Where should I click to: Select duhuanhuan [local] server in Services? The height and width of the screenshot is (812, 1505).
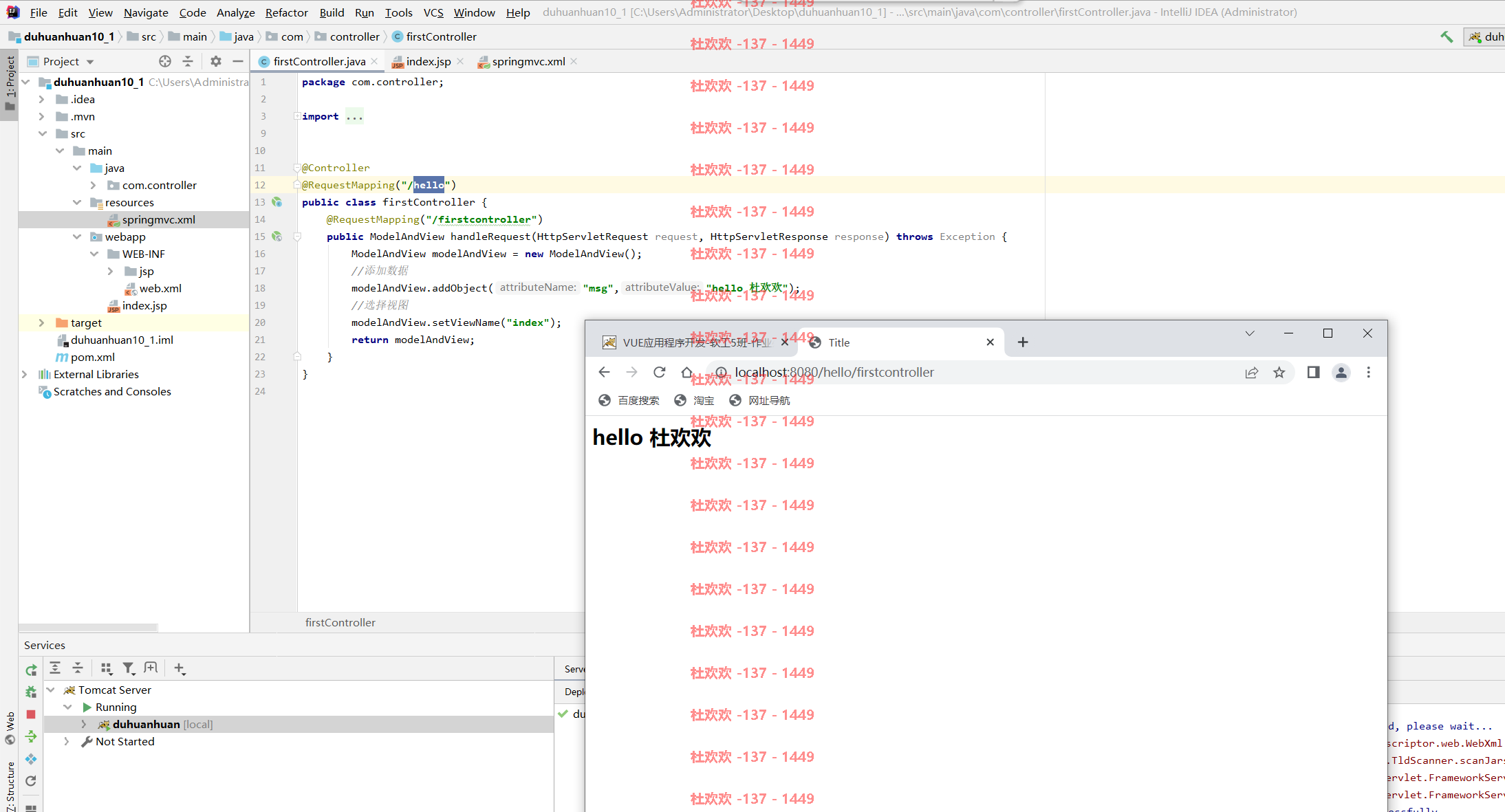[x=299, y=724]
